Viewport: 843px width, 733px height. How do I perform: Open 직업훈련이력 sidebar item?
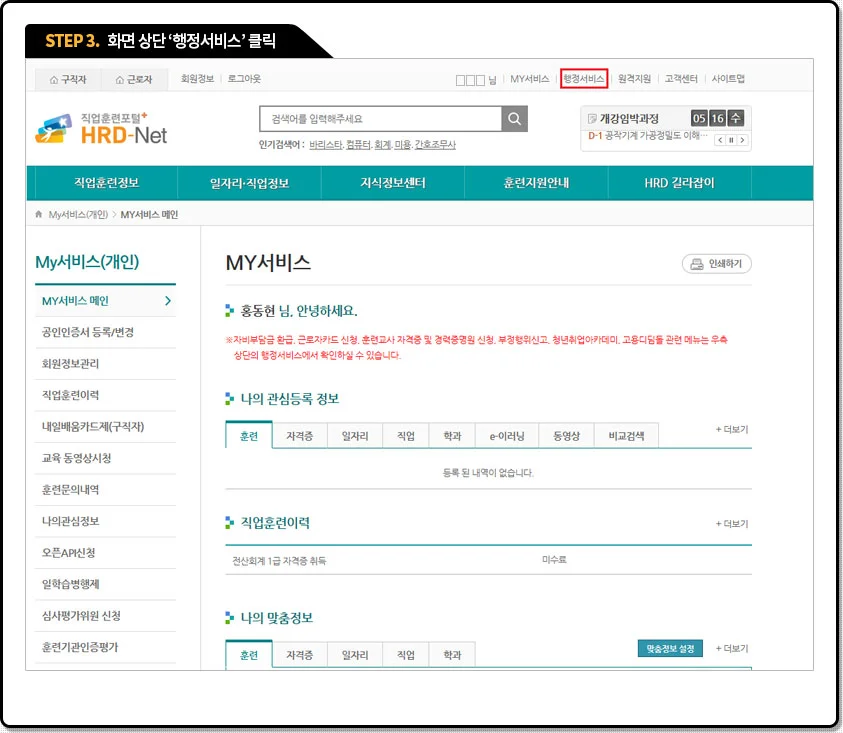[105, 395]
